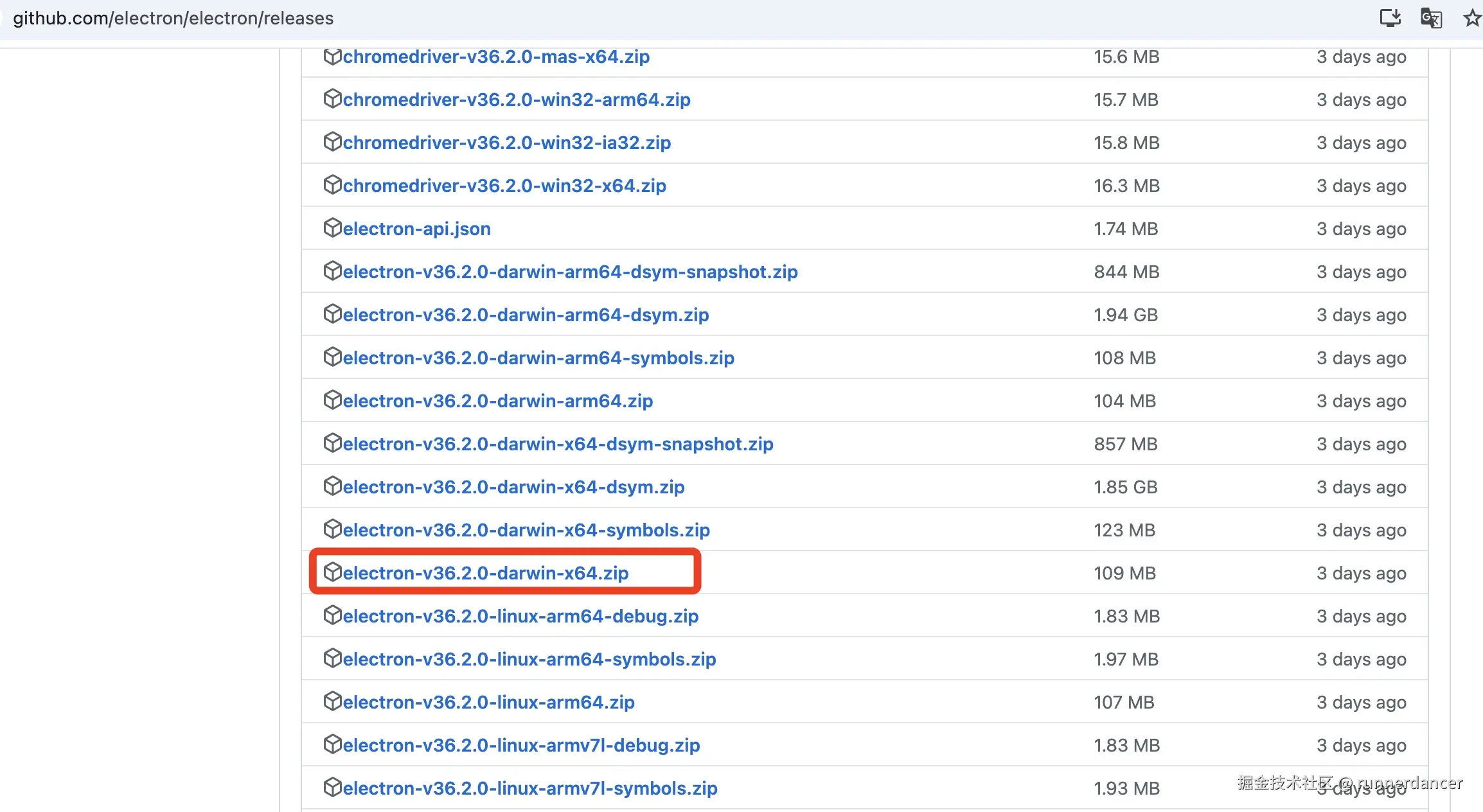Click package icon beside chromedriver-v36.2.0-win32-x64.zip
Viewport: 1483px width, 812px height.
click(332, 185)
